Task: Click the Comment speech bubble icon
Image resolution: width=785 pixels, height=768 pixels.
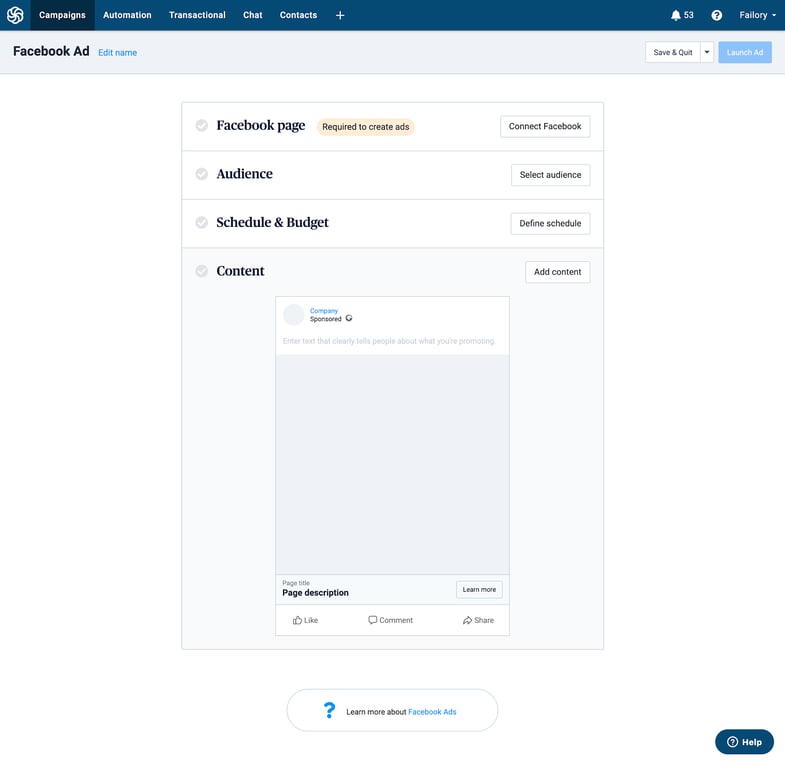Action: [372, 620]
